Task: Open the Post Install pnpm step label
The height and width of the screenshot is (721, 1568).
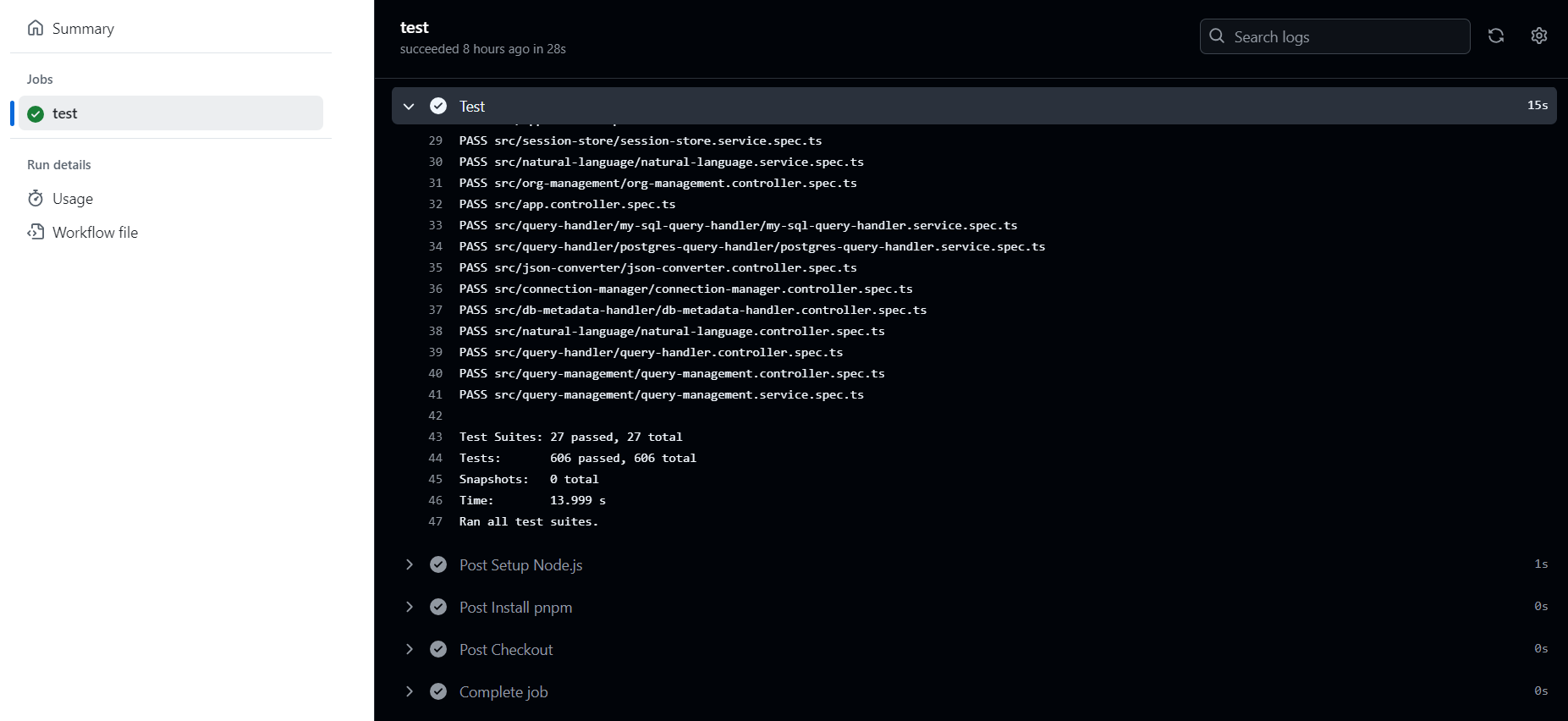Action: click(516, 608)
